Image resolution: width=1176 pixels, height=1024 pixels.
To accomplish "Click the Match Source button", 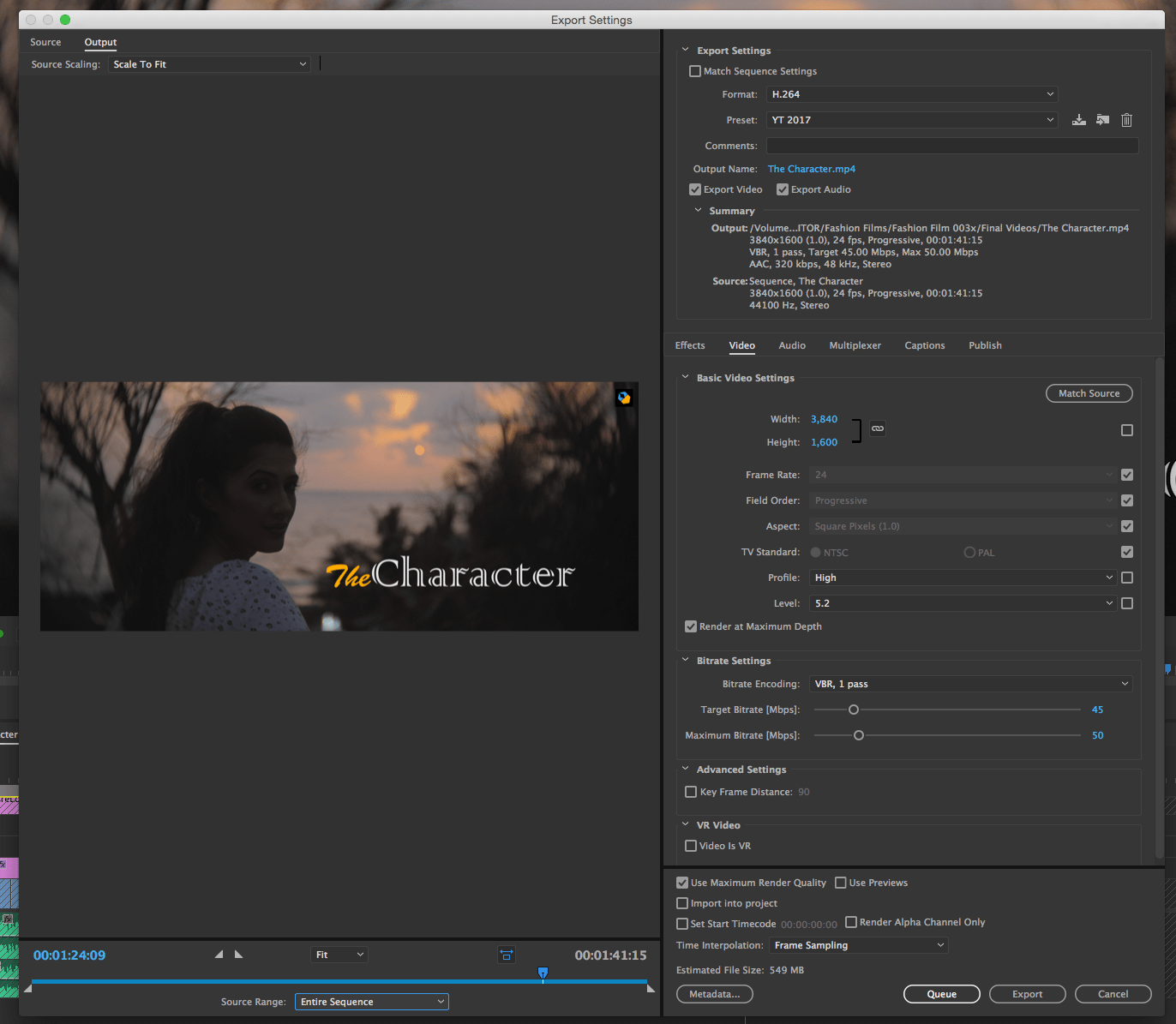I will click(1089, 393).
